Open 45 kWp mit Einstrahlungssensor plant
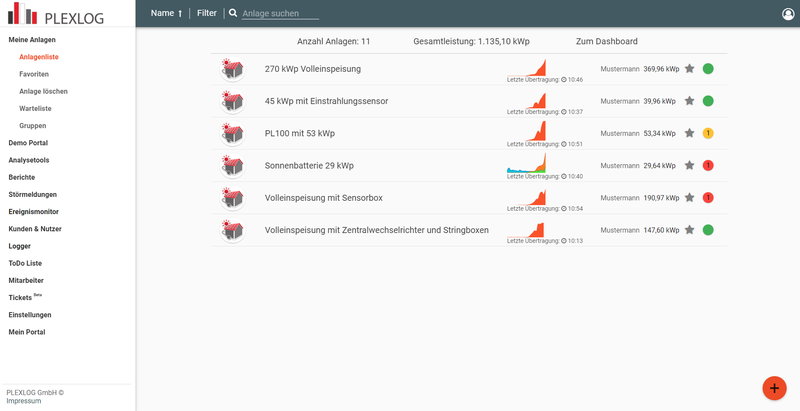The width and height of the screenshot is (800, 411). (x=327, y=101)
